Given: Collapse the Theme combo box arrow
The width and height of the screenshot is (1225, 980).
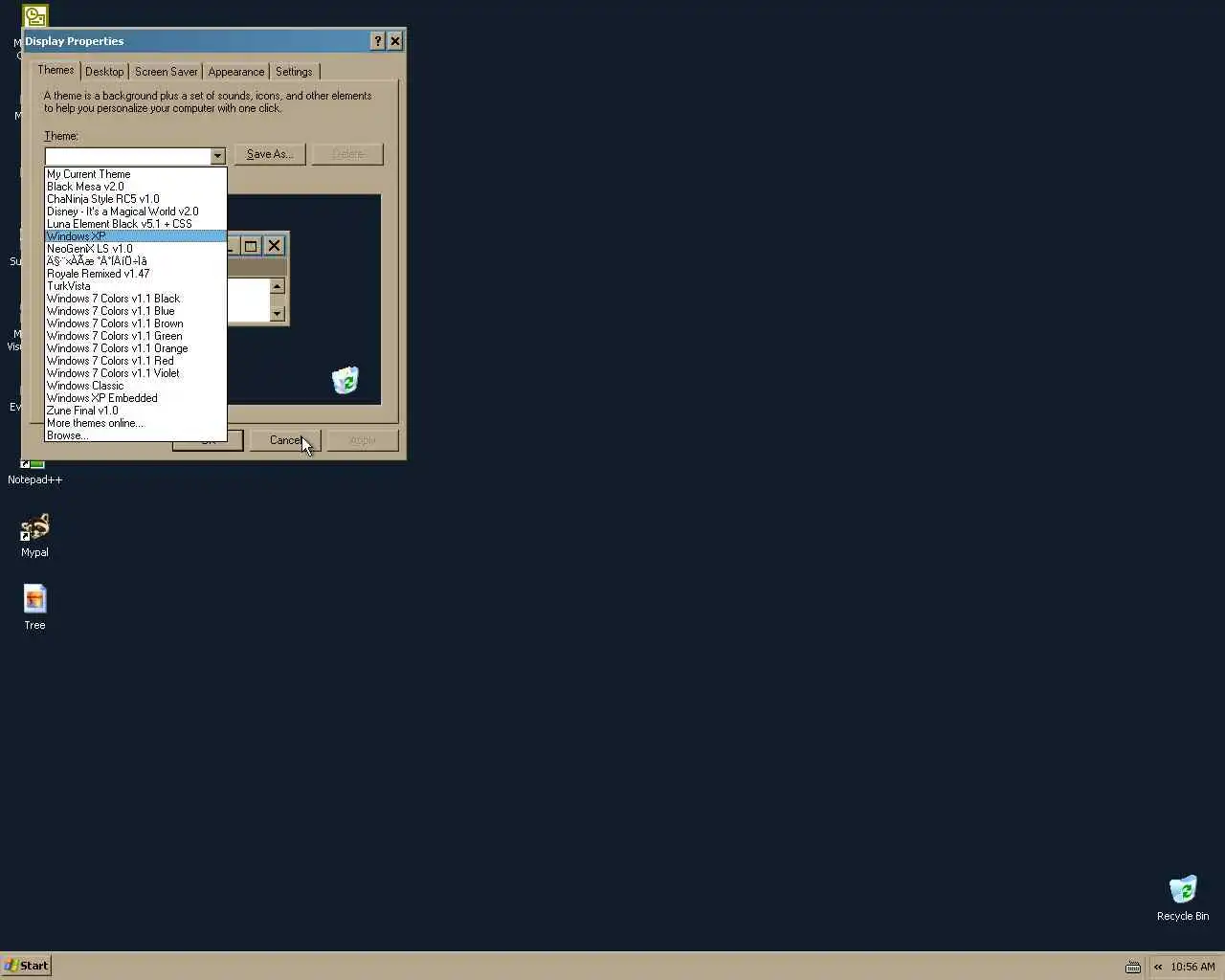Looking at the screenshot, I should (217, 156).
